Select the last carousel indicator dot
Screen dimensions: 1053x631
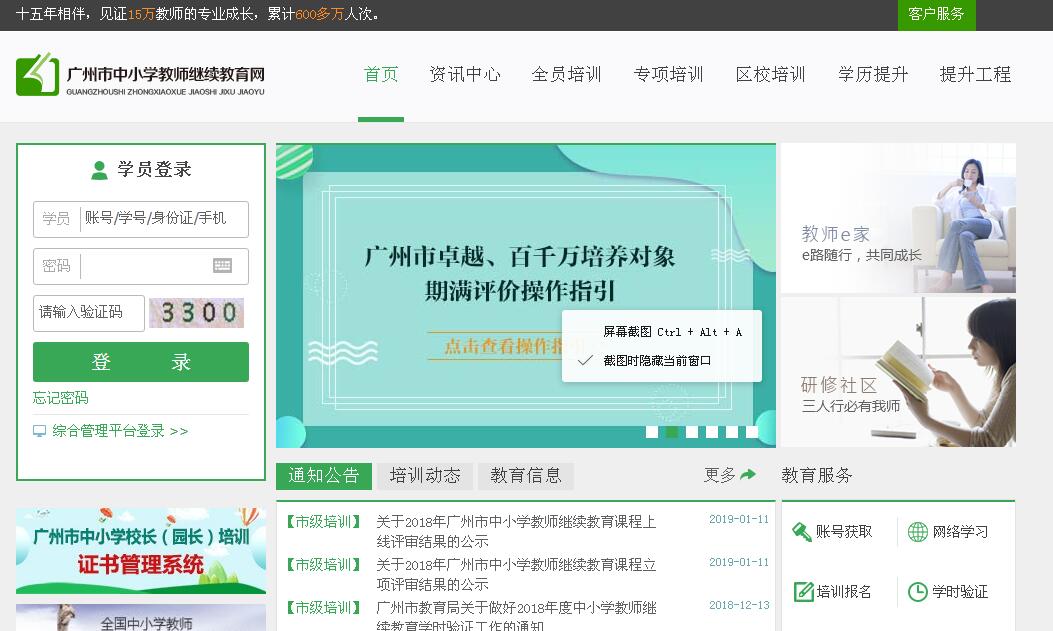pos(752,432)
